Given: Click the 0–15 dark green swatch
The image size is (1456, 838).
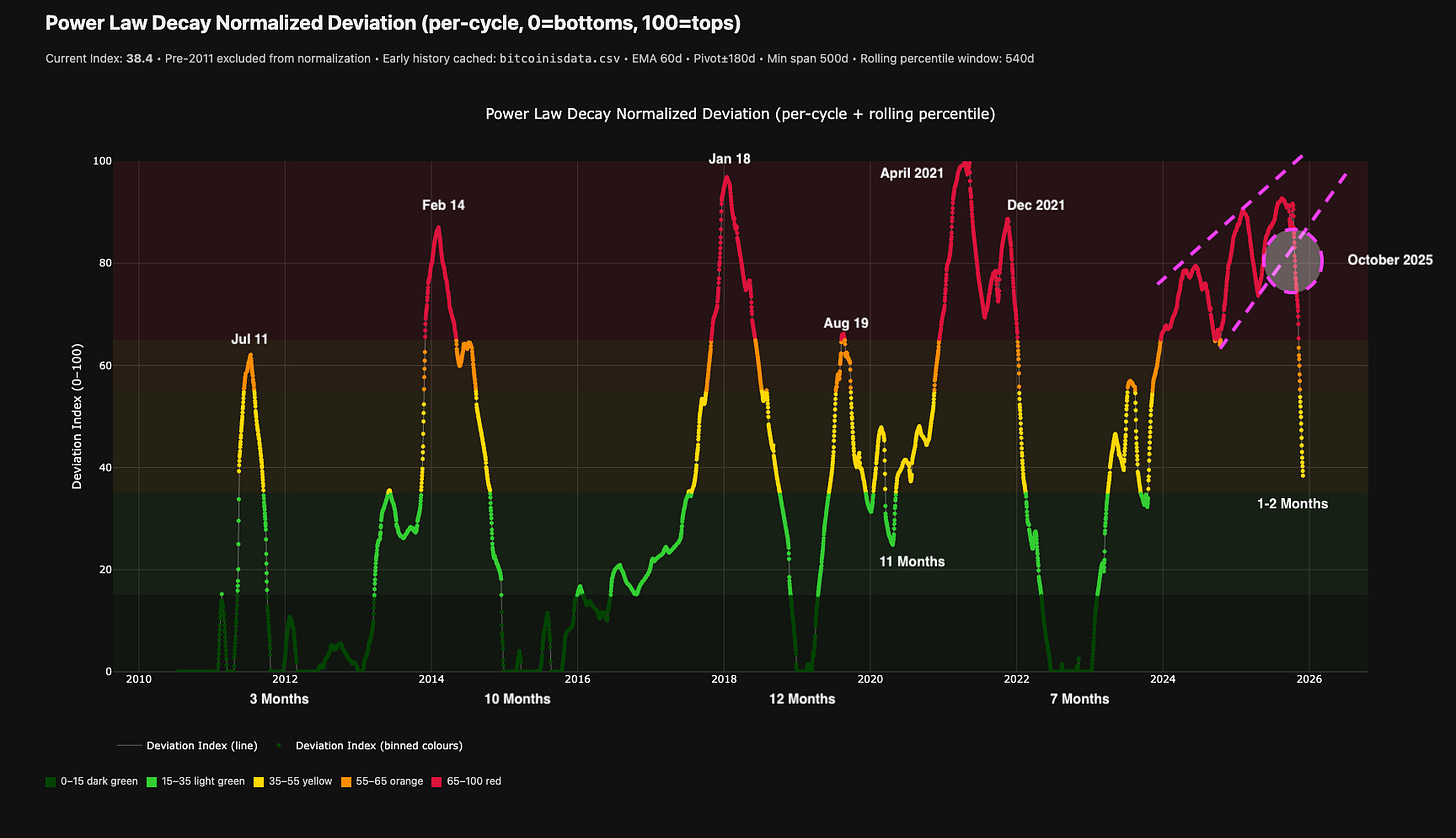Looking at the screenshot, I should [51, 781].
